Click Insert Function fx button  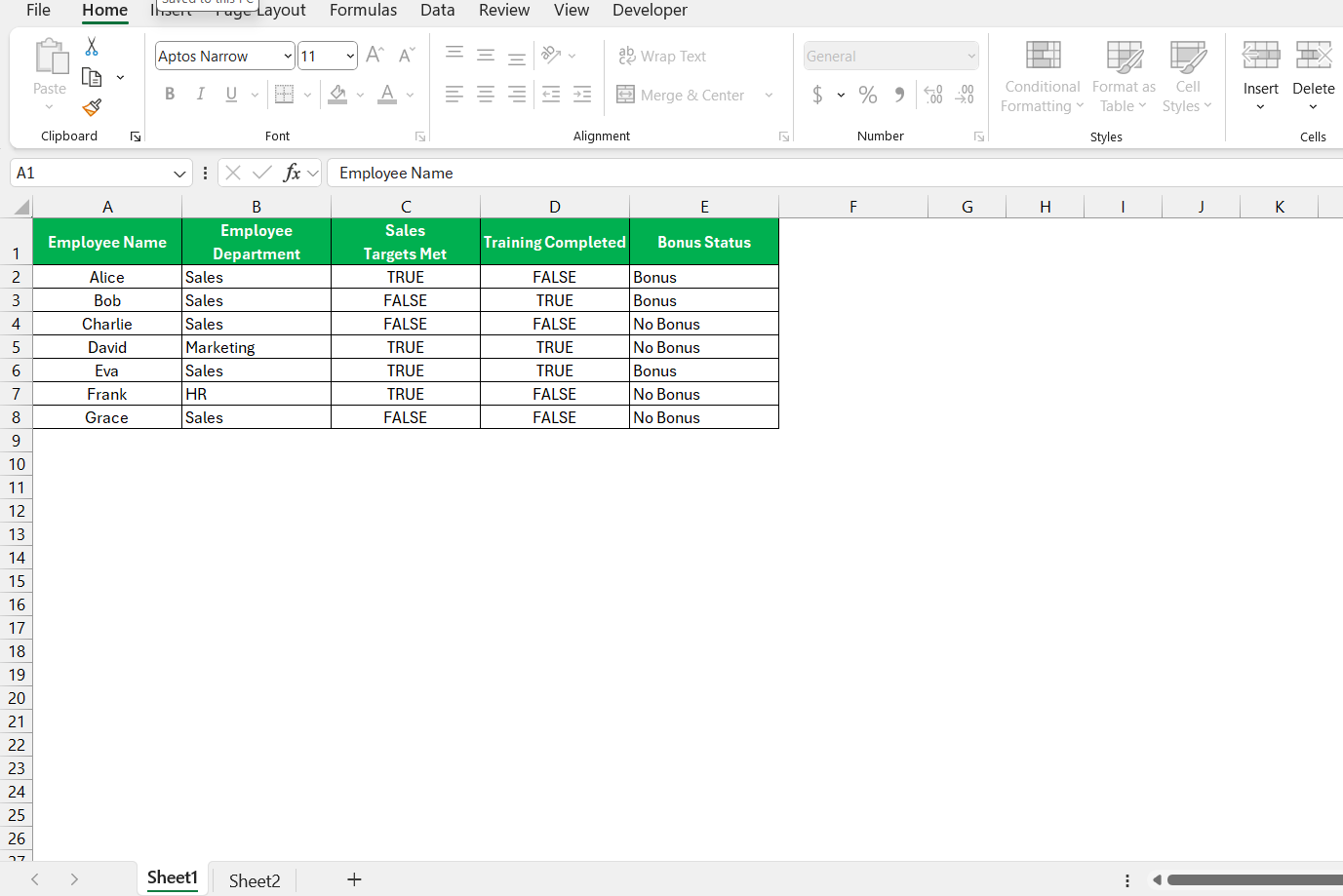click(292, 173)
